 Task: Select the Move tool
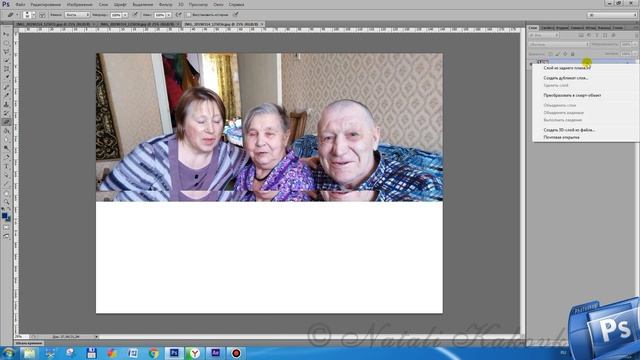(6, 35)
